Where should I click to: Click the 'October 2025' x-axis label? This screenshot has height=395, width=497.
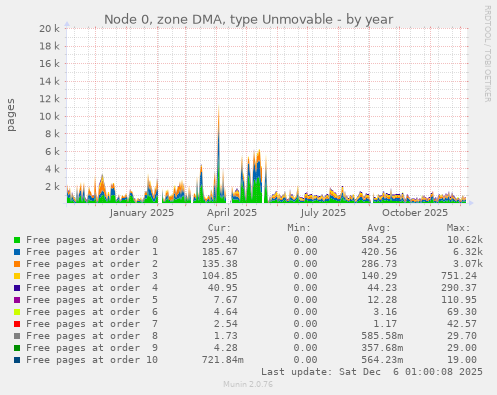point(415,213)
